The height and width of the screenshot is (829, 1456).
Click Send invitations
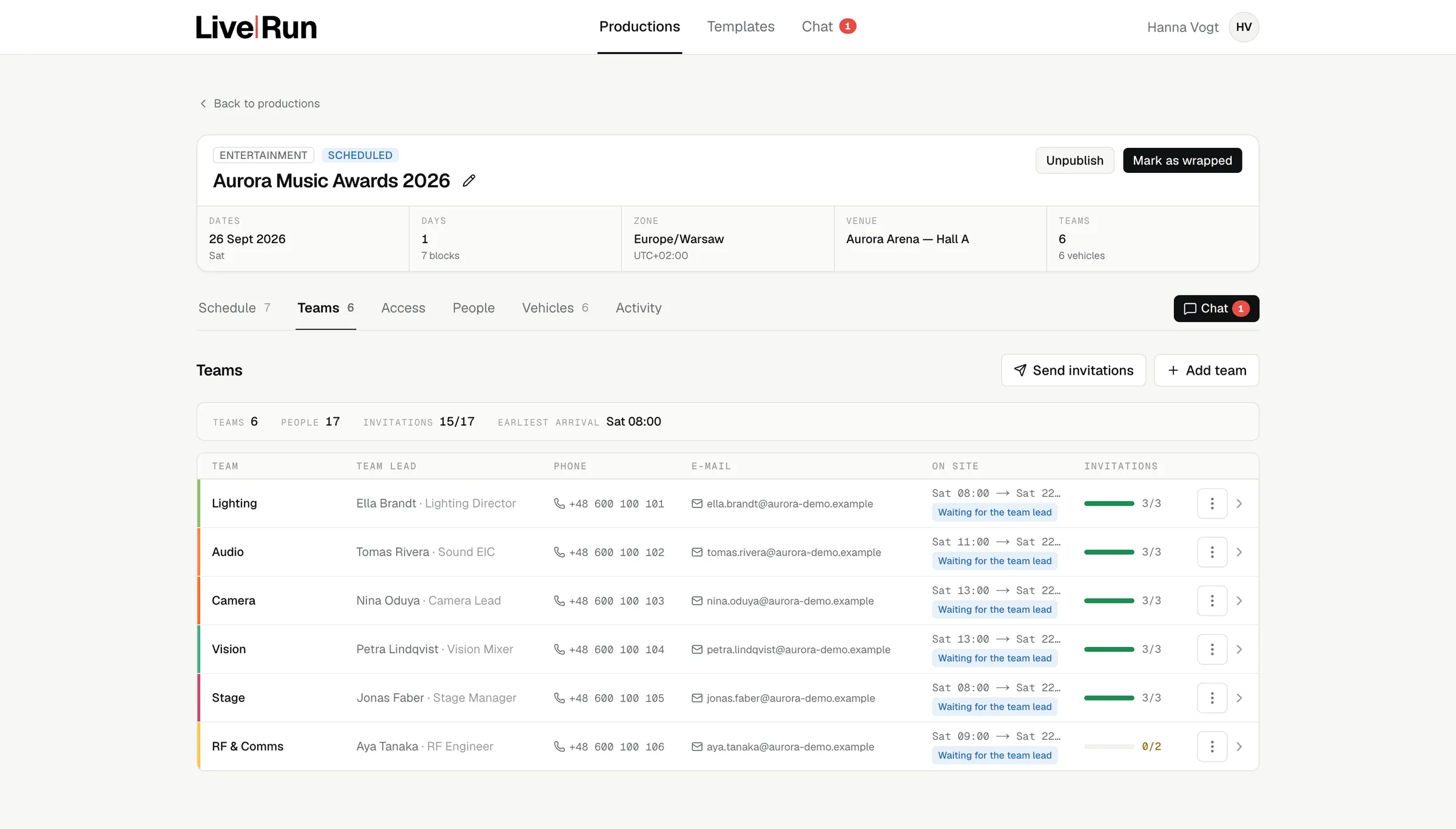(1073, 371)
